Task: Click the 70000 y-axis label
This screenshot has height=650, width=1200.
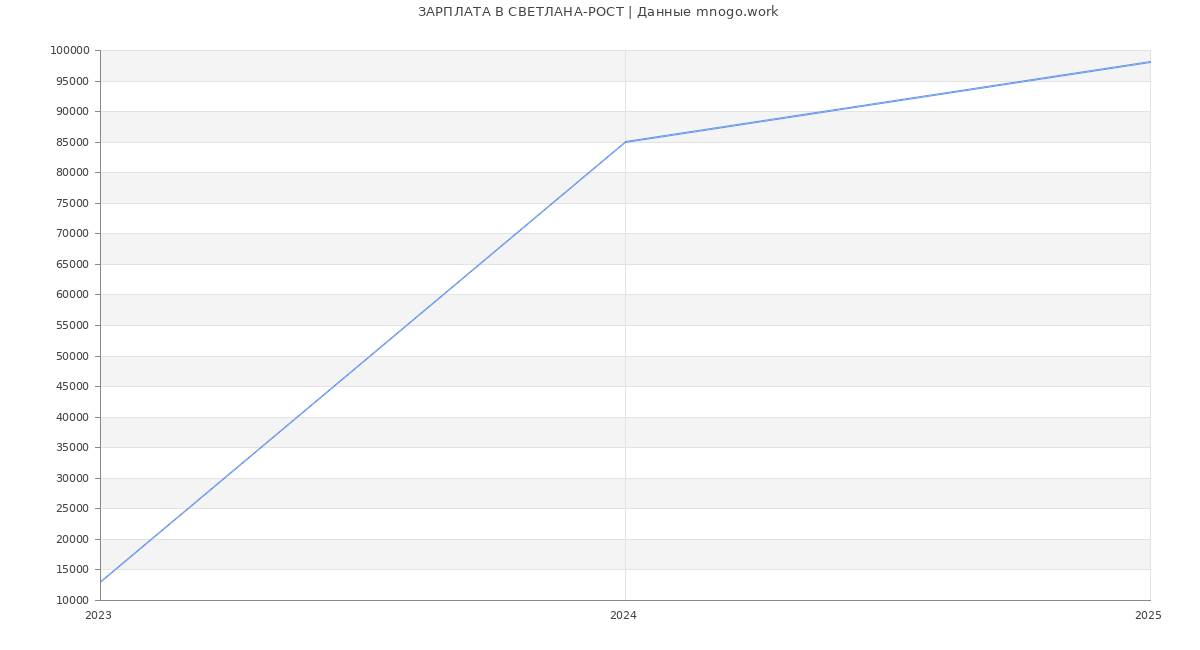Action: pos(72,234)
